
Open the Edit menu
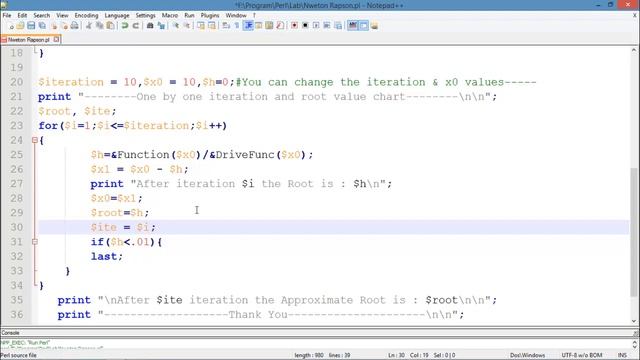(22, 16)
